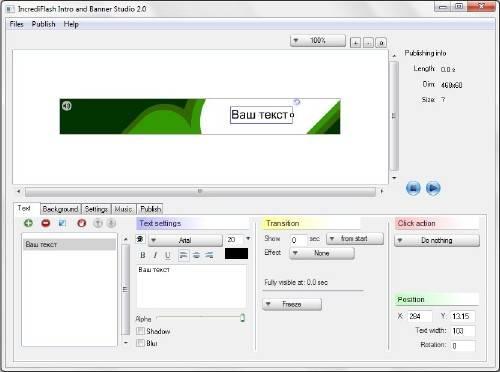Click the 'Publishing info' label
Image resolution: width=500 pixels, height=372 pixels.
point(425,53)
